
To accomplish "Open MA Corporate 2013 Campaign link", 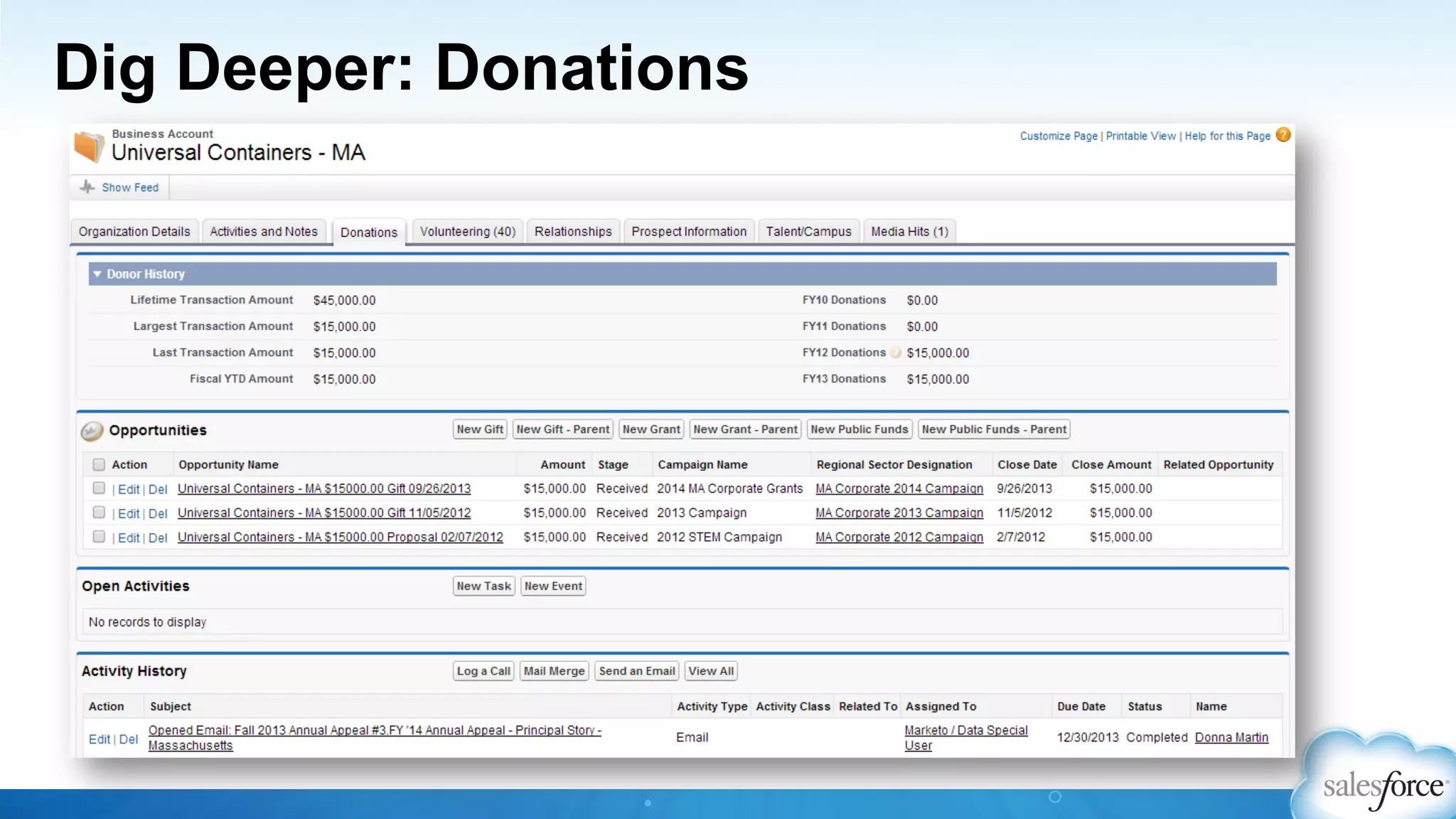I will (899, 513).
